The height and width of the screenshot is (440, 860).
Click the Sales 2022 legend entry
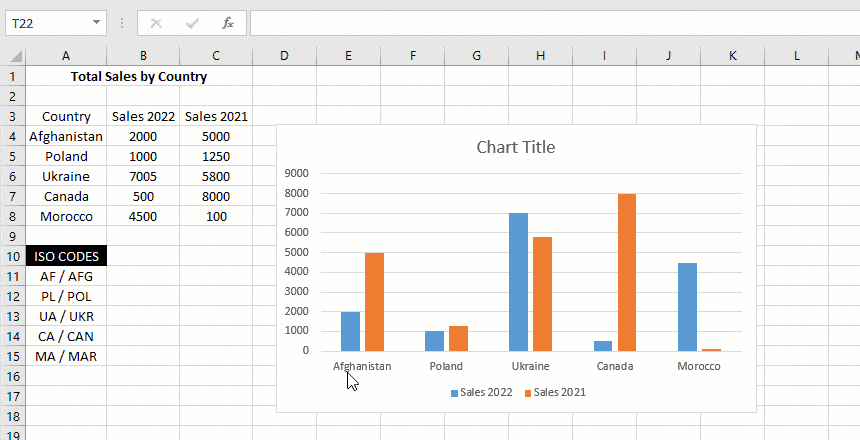coord(482,392)
